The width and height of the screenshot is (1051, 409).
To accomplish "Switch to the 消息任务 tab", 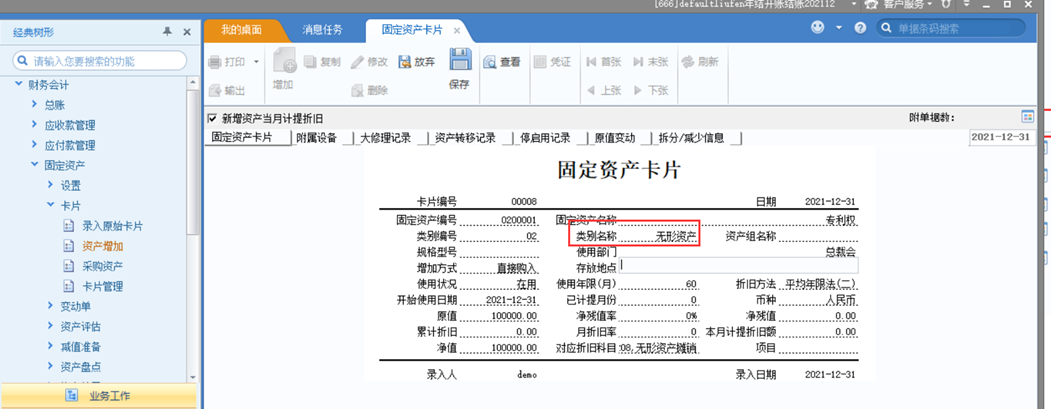I will click(322, 30).
